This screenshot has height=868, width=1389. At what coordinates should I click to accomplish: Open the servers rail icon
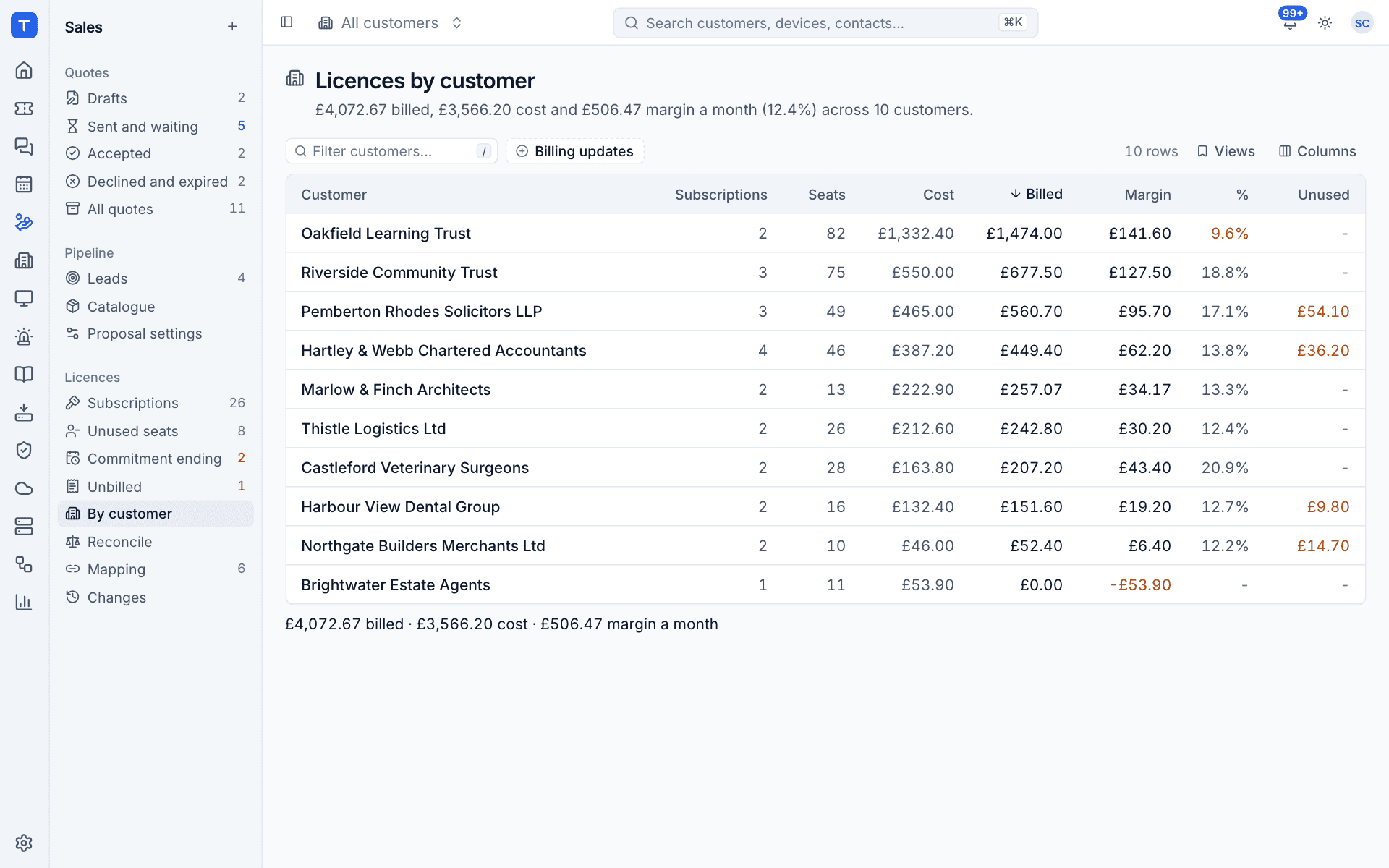tap(24, 526)
